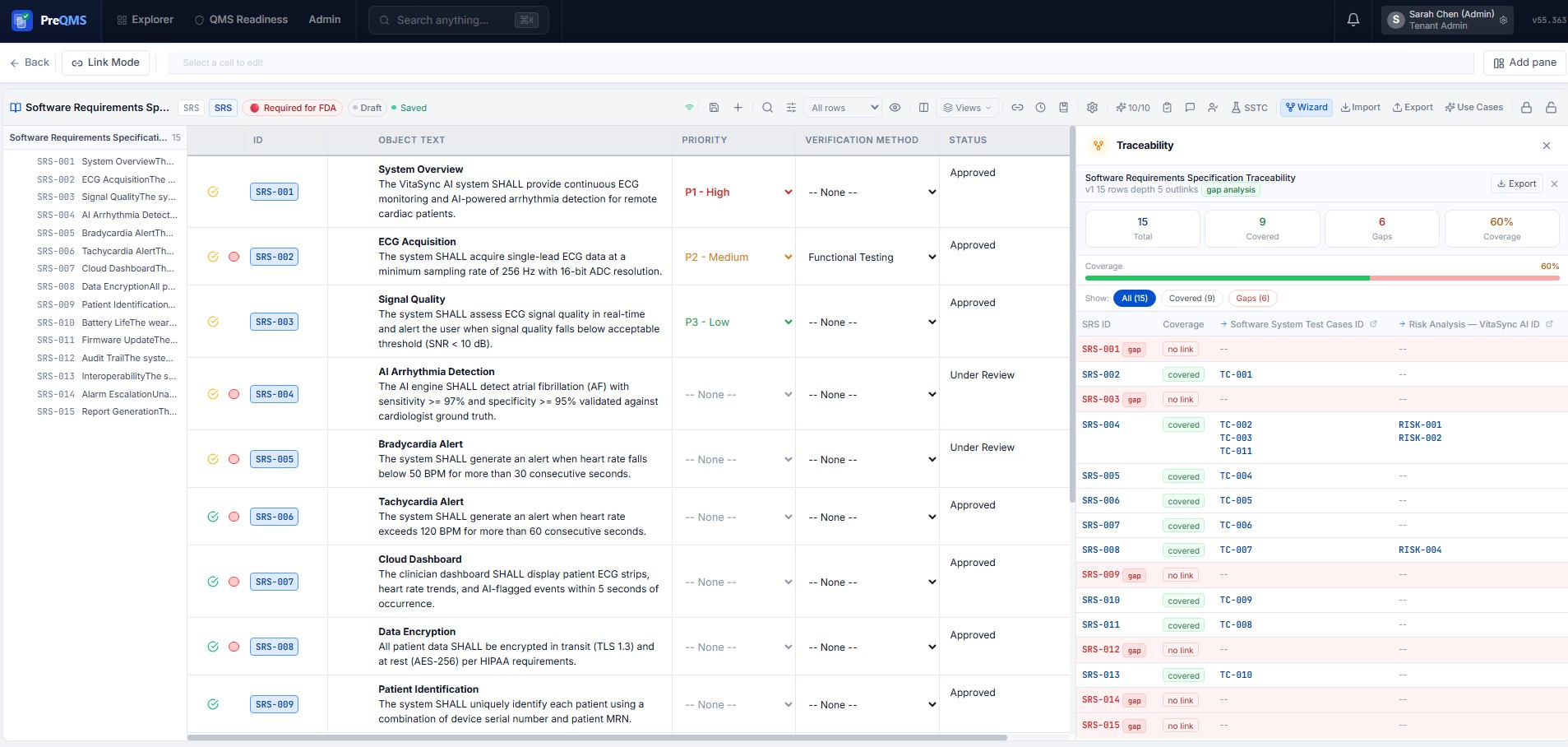Image resolution: width=1568 pixels, height=747 pixels.
Task: Open the notifications bell
Action: pos(1353,20)
